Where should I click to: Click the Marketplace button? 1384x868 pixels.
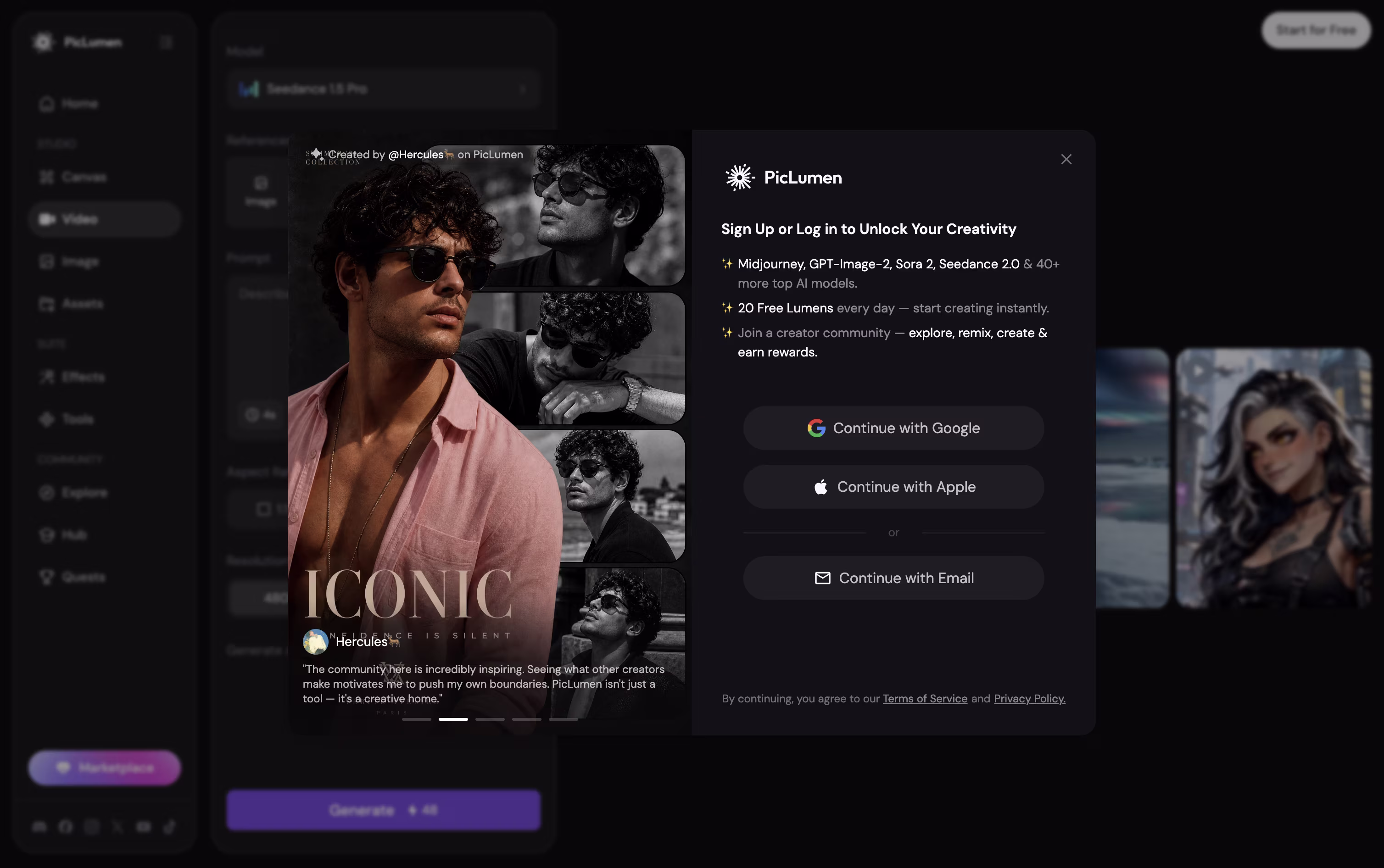pos(105,768)
